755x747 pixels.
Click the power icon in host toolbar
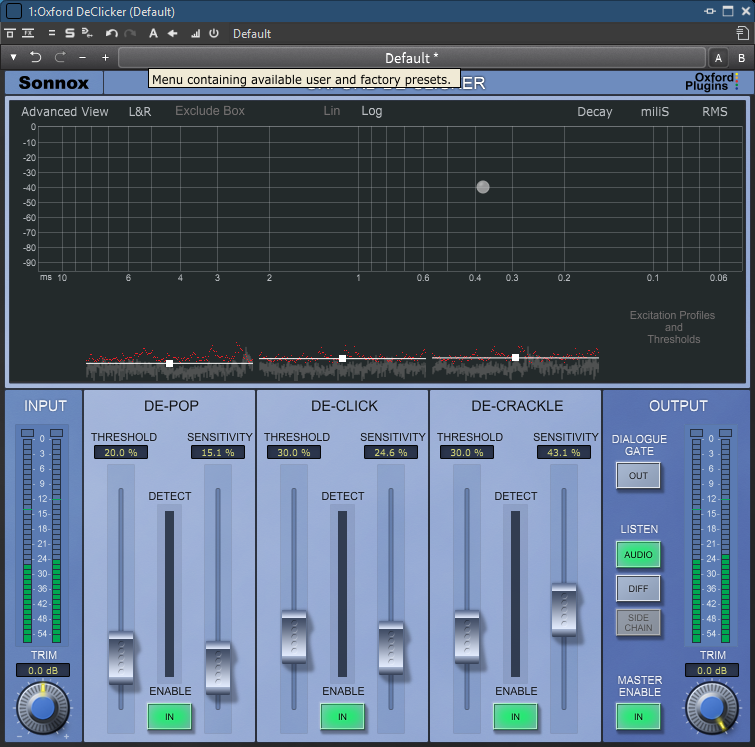(x=213, y=34)
